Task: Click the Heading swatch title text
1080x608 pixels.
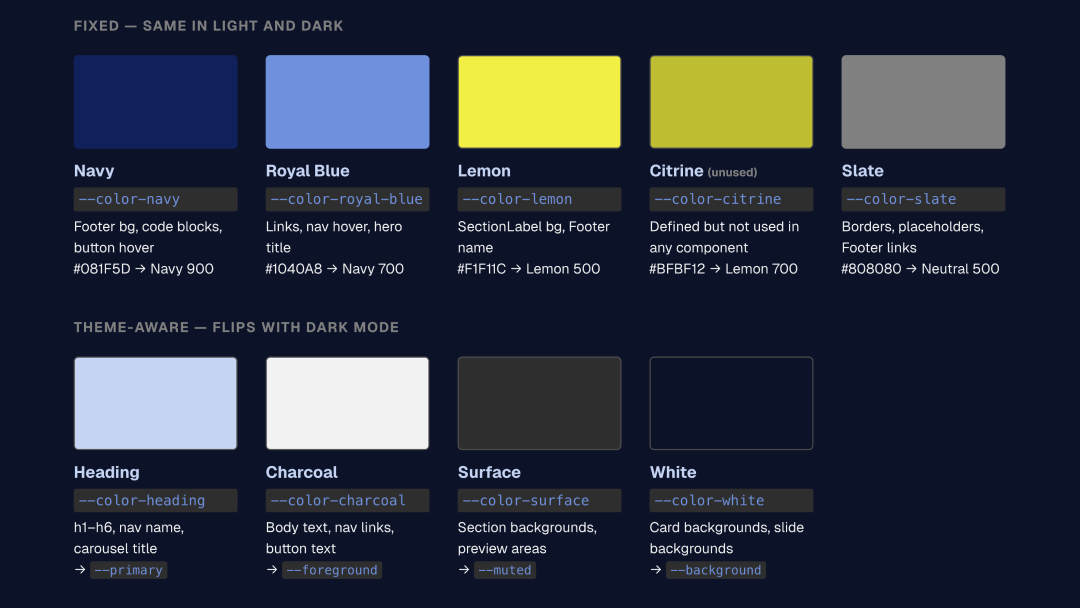Action: coord(107,472)
